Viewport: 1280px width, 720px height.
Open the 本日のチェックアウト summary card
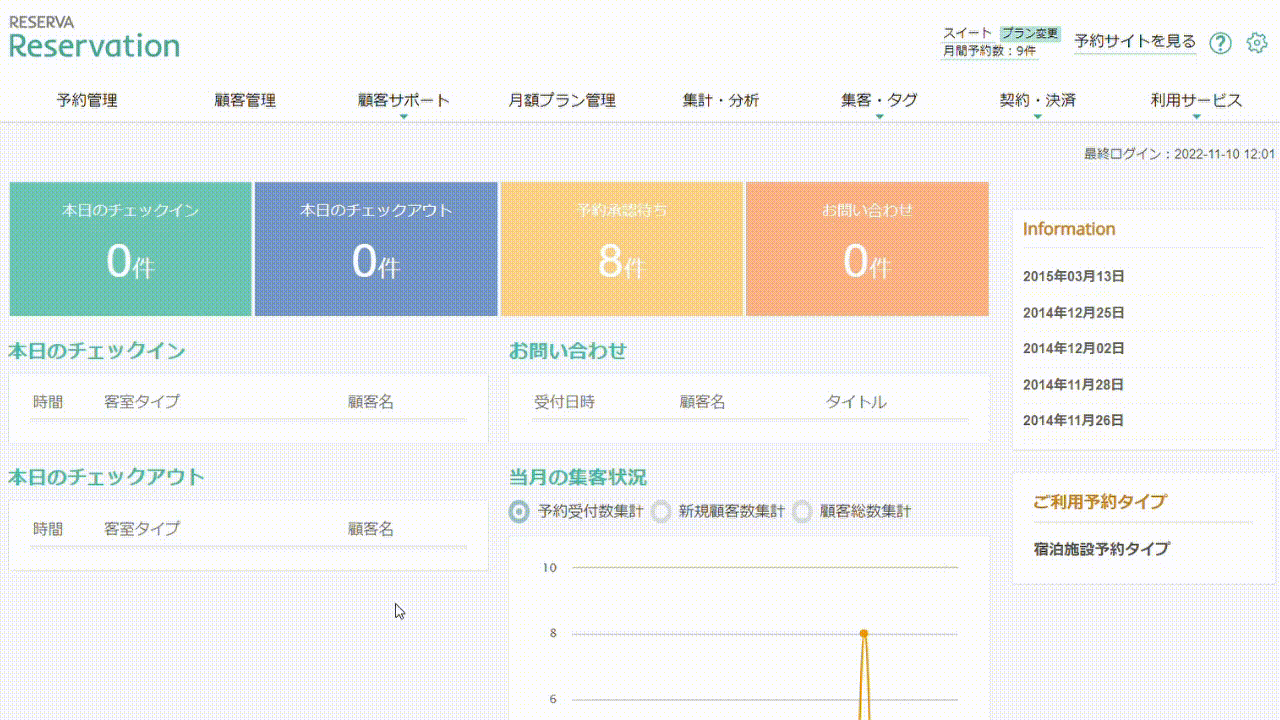point(376,249)
